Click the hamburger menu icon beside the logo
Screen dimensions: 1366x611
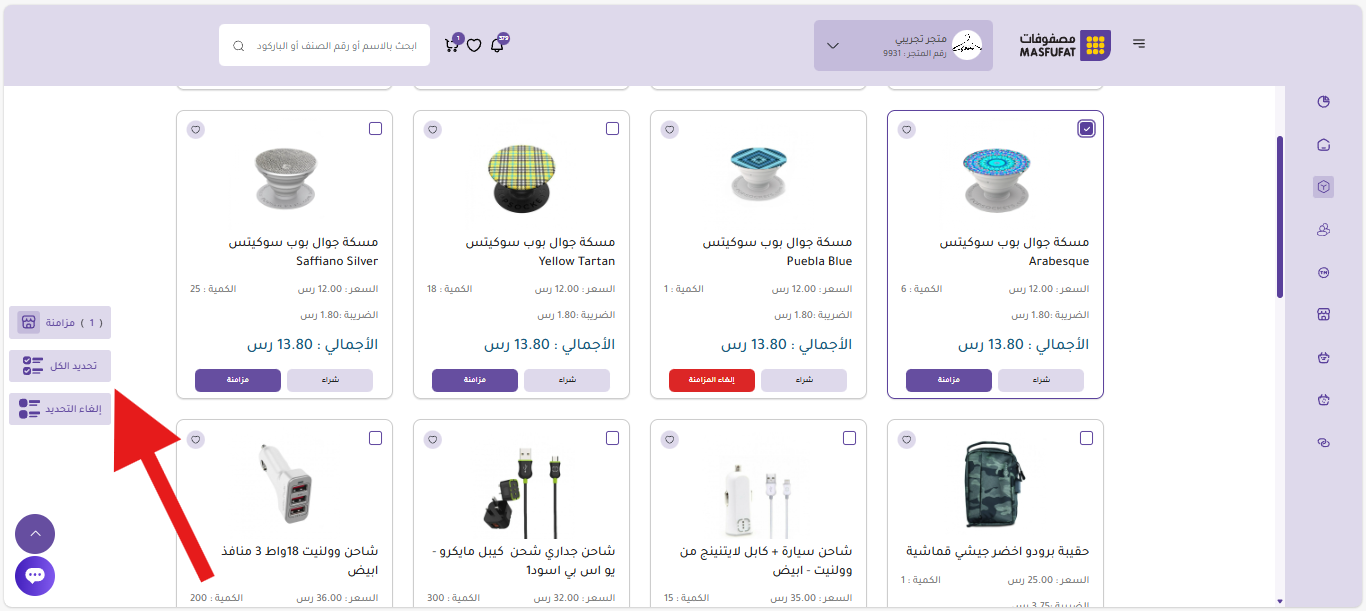(1139, 44)
